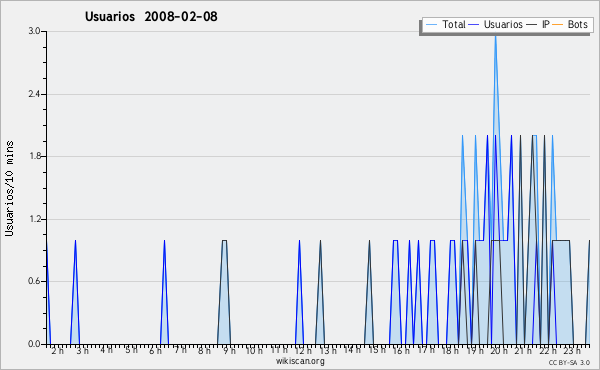Image resolution: width=600 pixels, height=370 pixels.
Task: Click the '12 h' x-axis label
Action: (303, 351)
